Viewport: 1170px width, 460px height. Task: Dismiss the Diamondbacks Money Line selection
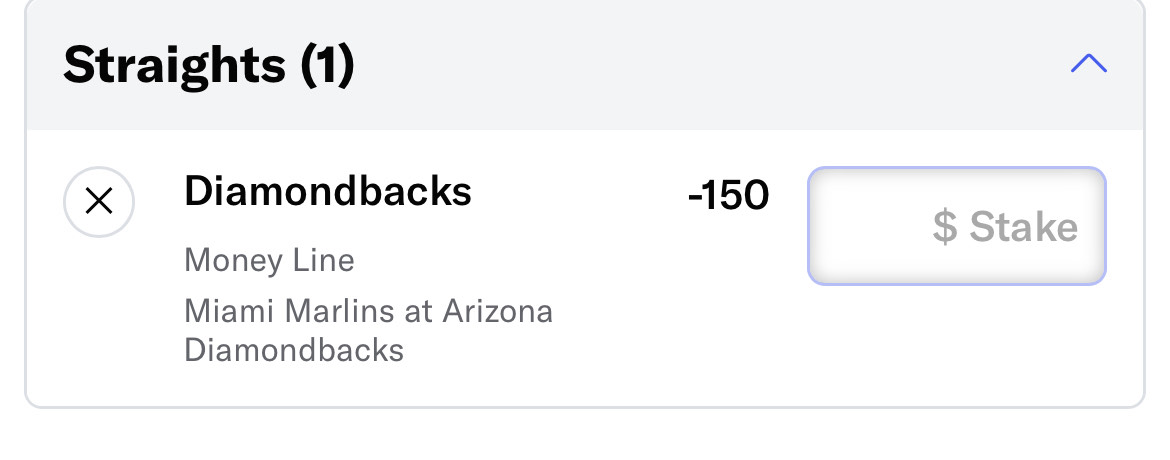coord(98,202)
